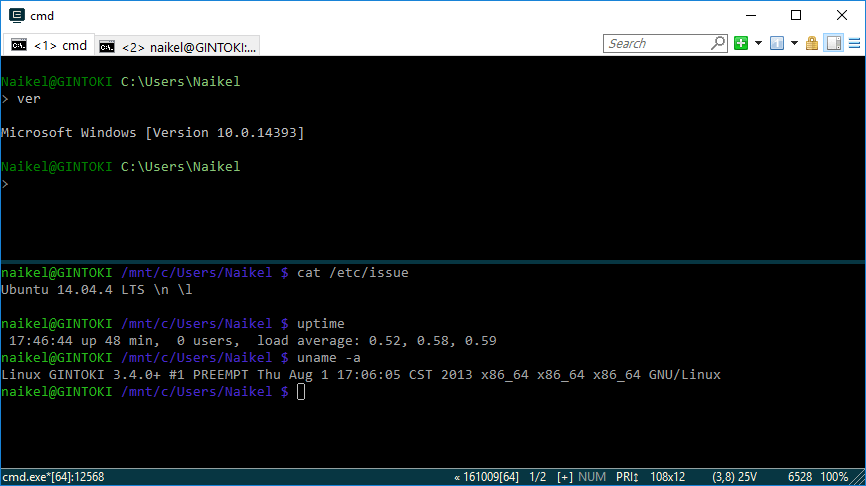
Task: Click the magnifier icon in search box
Action: 718,44
